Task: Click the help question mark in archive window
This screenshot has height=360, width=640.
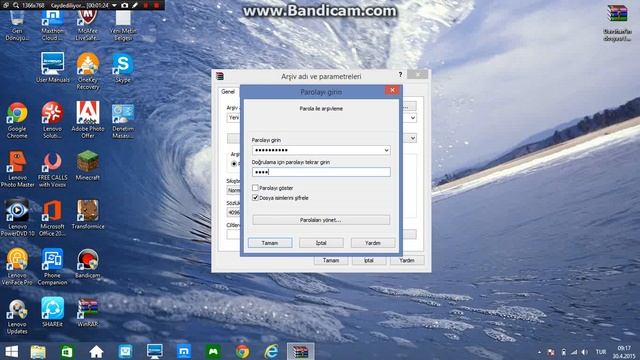Action: click(400, 75)
